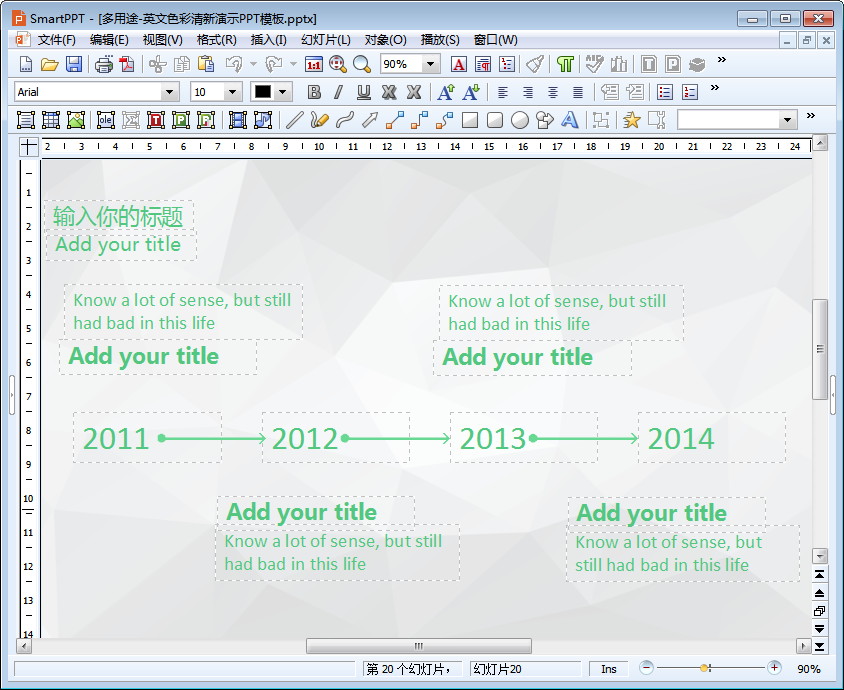The image size is (844, 690).
Task: Click the Redo arrow icon
Action: click(275, 64)
